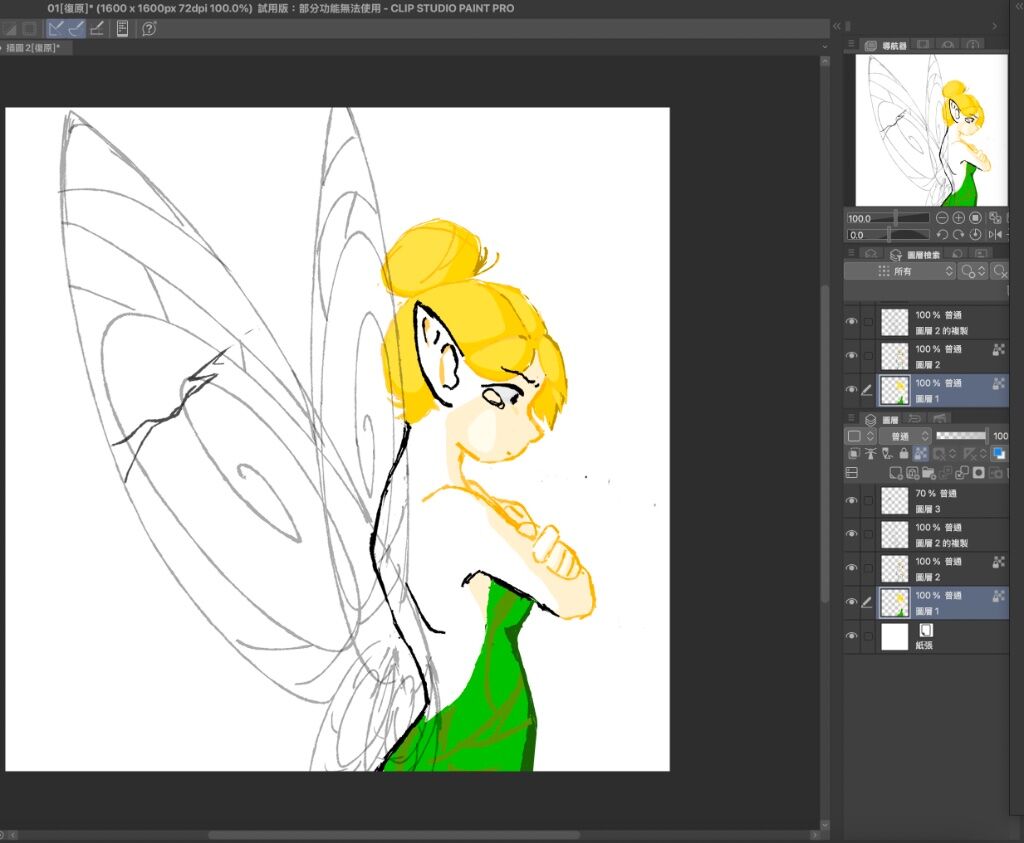This screenshot has width=1024, height=843.
Task: Select the 導航器 Navigator tab
Action: 886,45
